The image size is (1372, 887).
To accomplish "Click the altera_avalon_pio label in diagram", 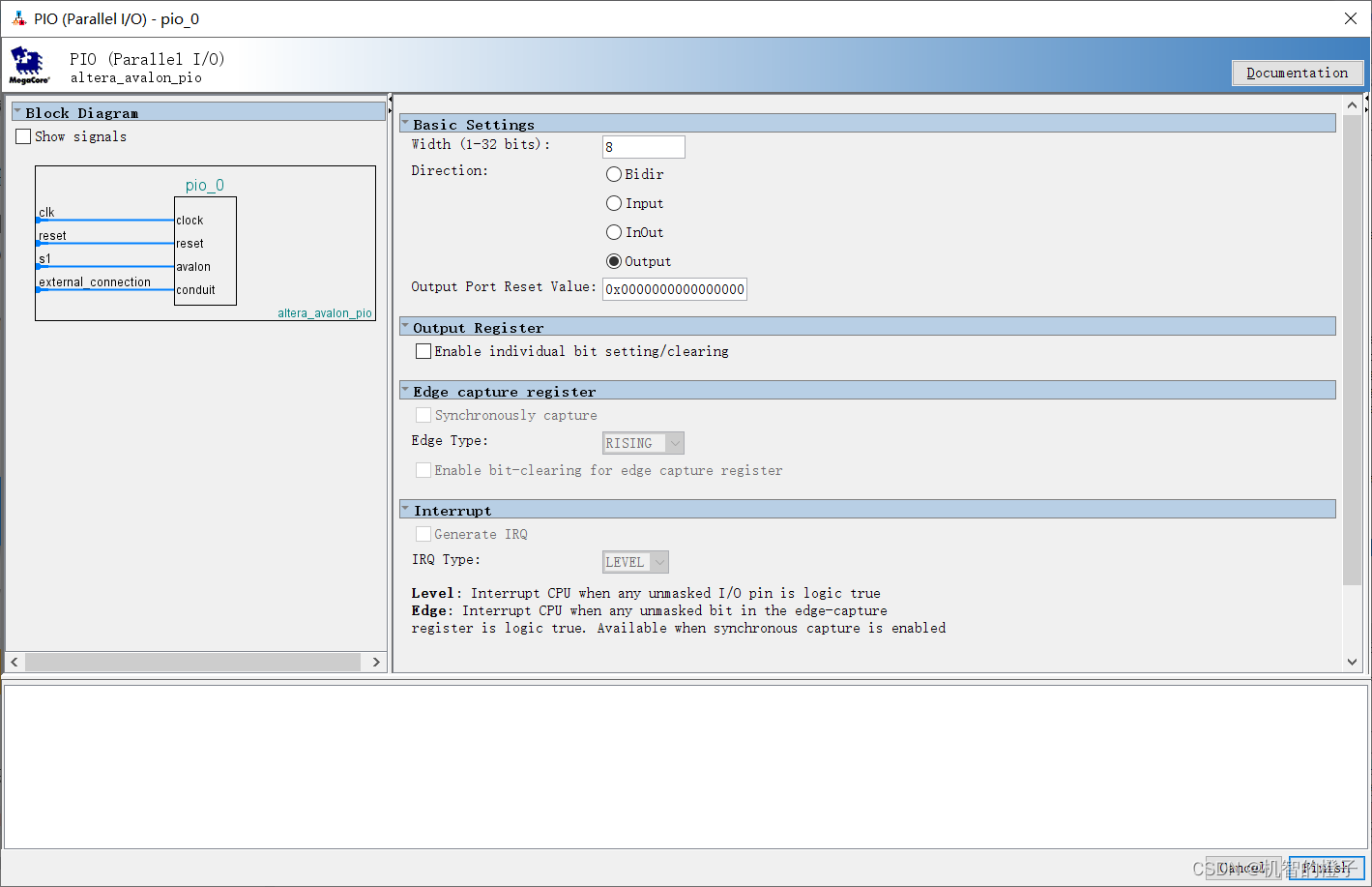I will click(325, 313).
